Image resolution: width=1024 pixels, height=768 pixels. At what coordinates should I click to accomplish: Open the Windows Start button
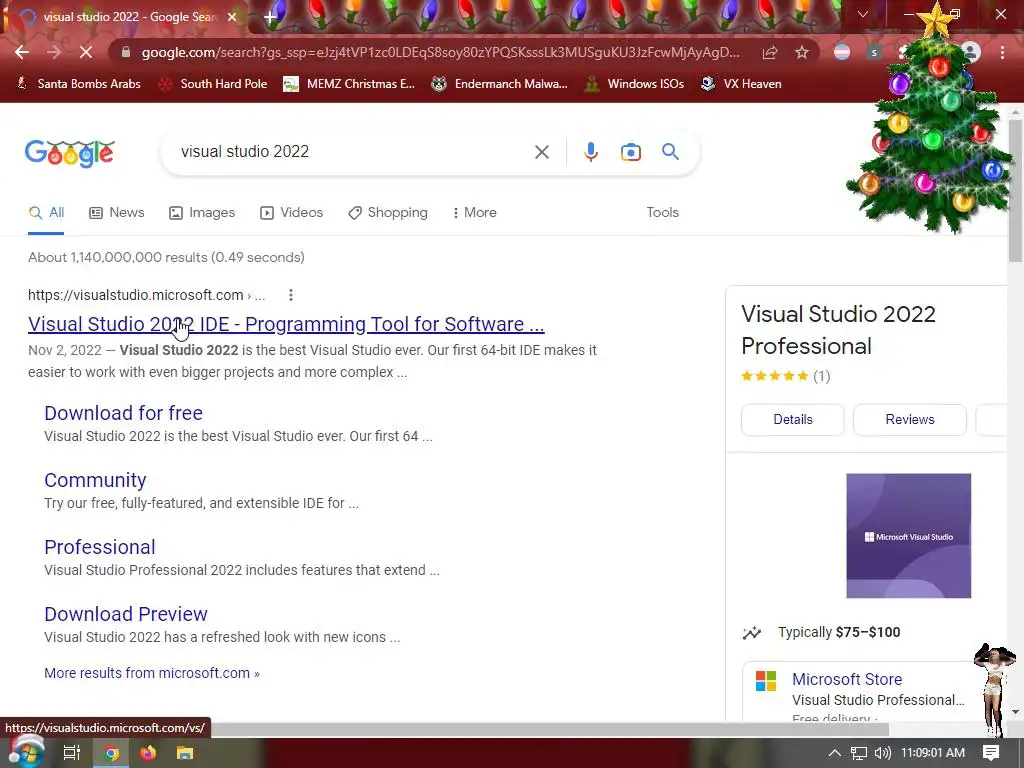[26, 752]
